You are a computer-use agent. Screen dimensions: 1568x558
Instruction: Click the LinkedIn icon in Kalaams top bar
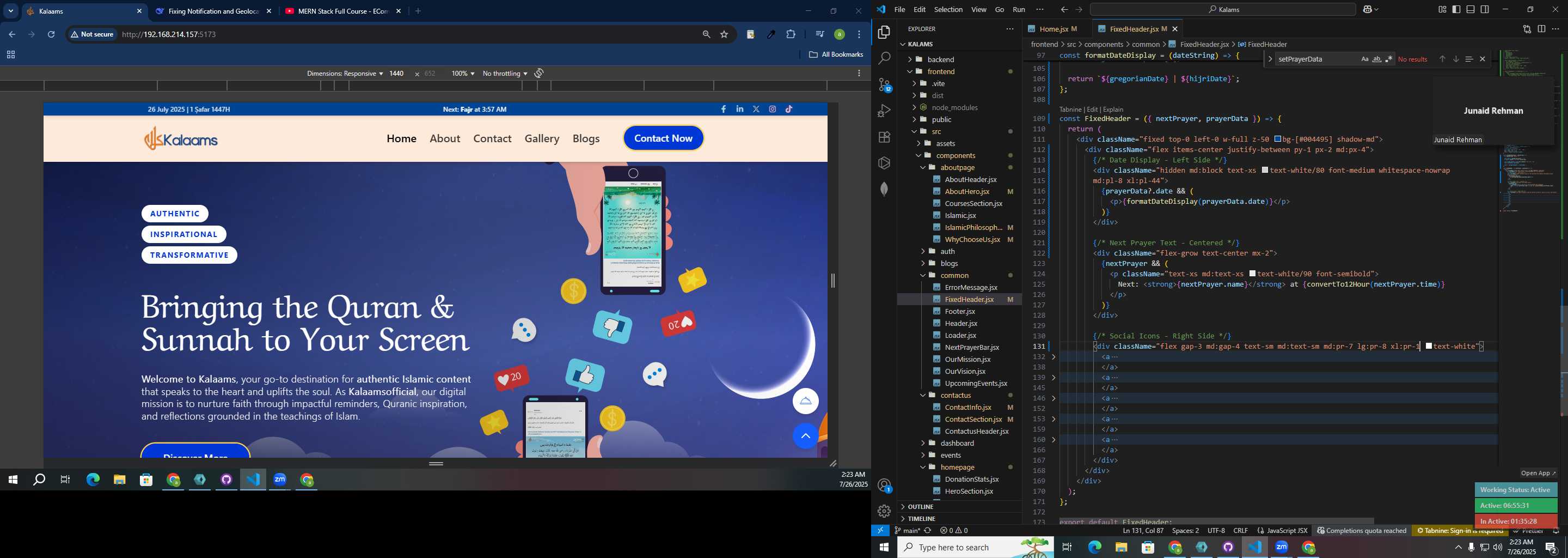tap(739, 109)
